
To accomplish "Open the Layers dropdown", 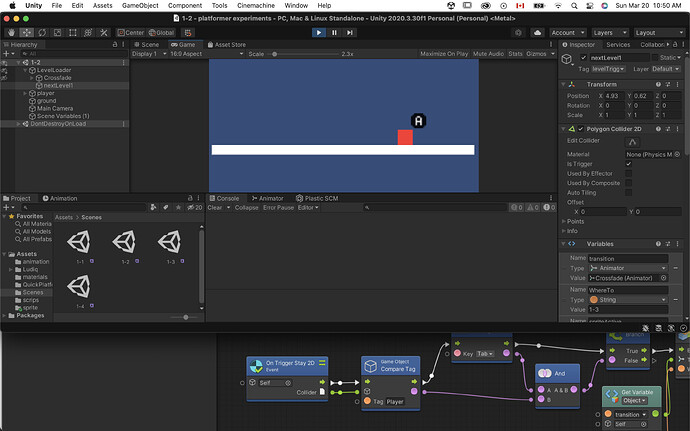I will pyautogui.click(x=609, y=33).
